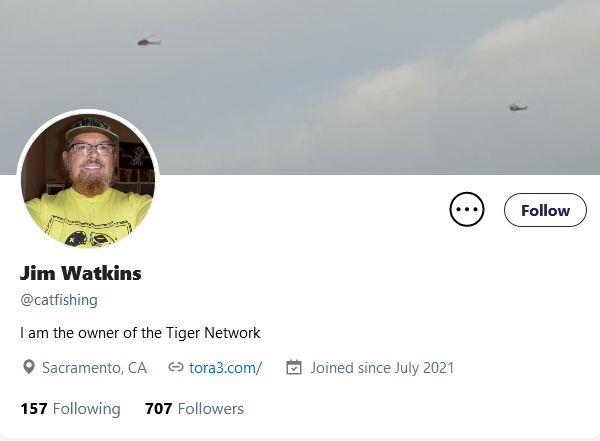
Task: Click the Sacramento, CA location text
Action: pyautogui.click(x=94, y=368)
